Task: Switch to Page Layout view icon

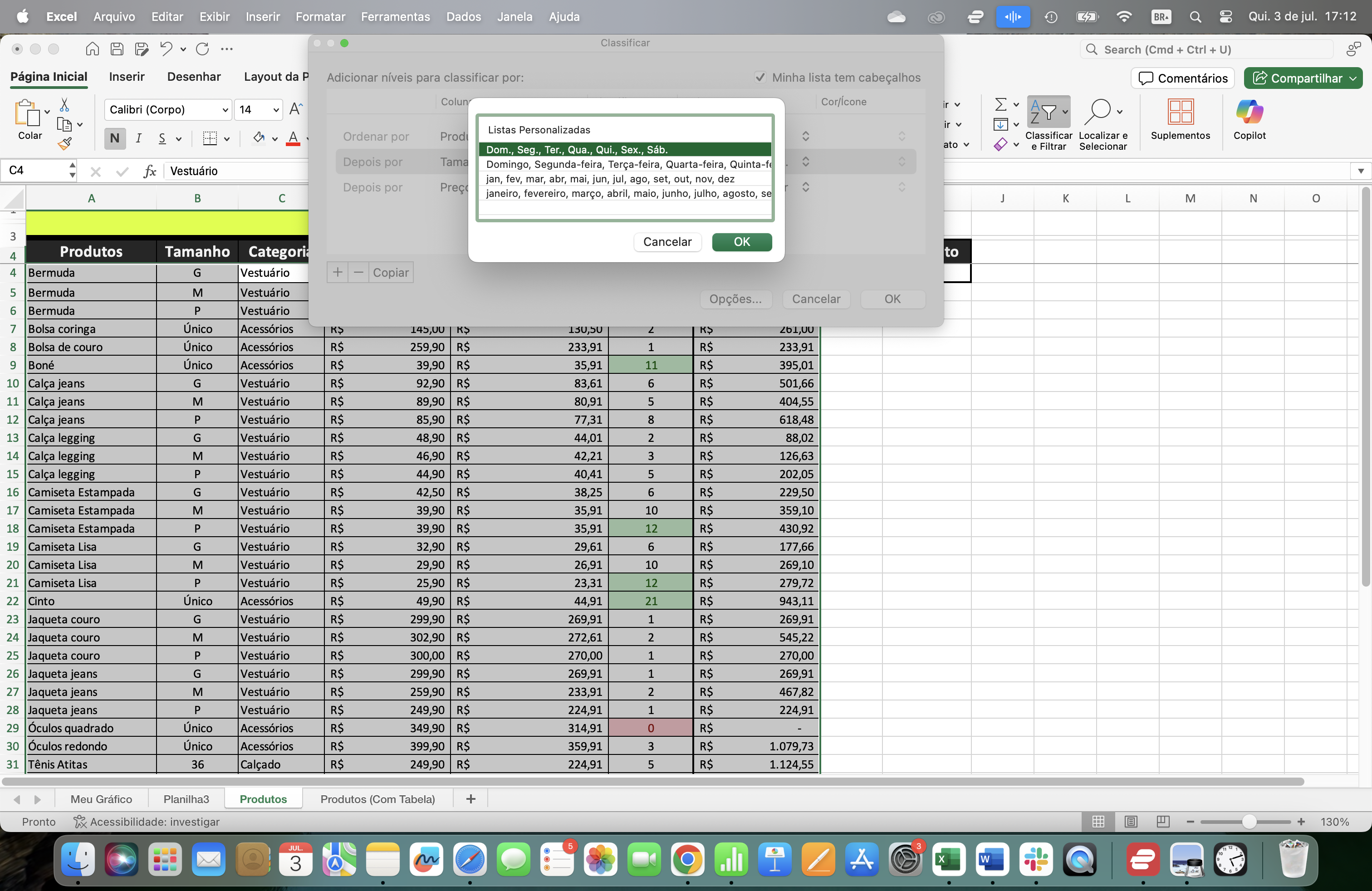Action: [1131, 822]
